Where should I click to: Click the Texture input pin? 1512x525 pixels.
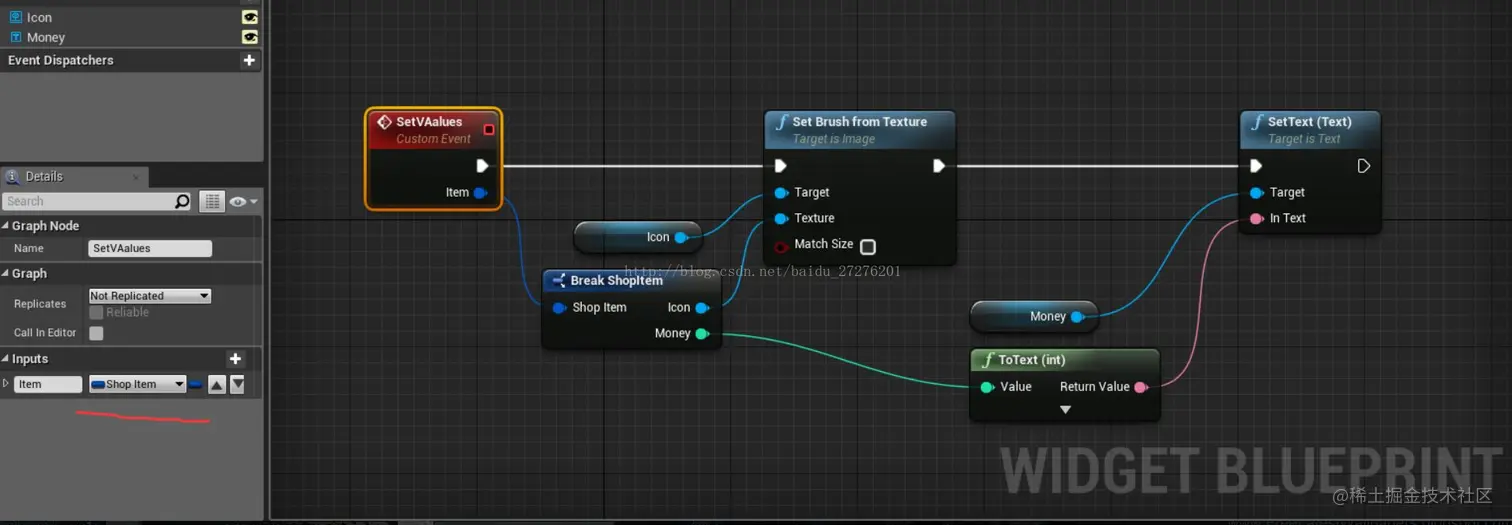[780, 218]
